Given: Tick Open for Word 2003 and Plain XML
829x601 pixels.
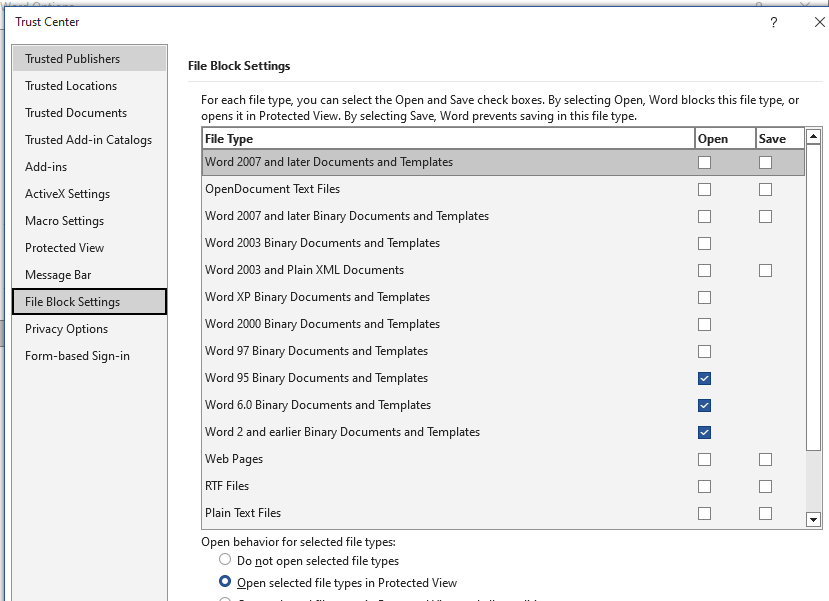Looking at the screenshot, I should 704,270.
